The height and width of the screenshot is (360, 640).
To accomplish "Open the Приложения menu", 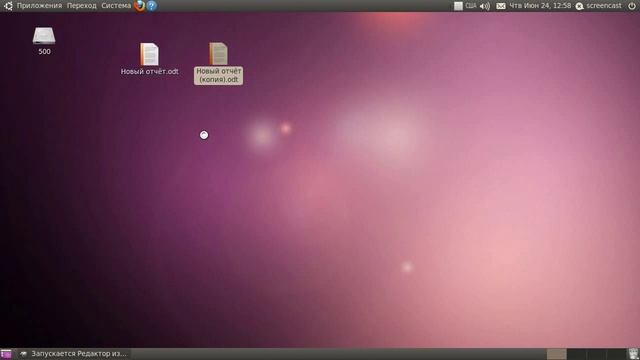I will click(39, 6).
